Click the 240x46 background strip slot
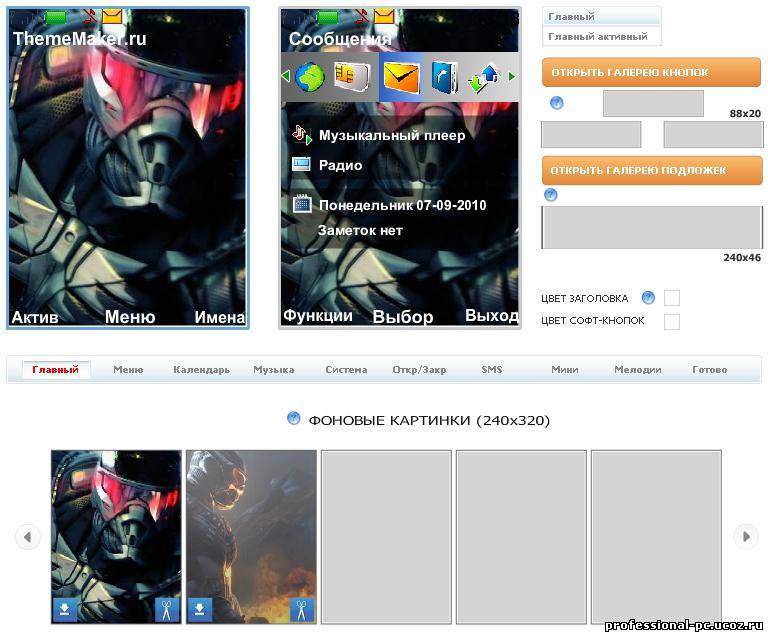The width and height of the screenshot is (768, 635). point(652,227)
